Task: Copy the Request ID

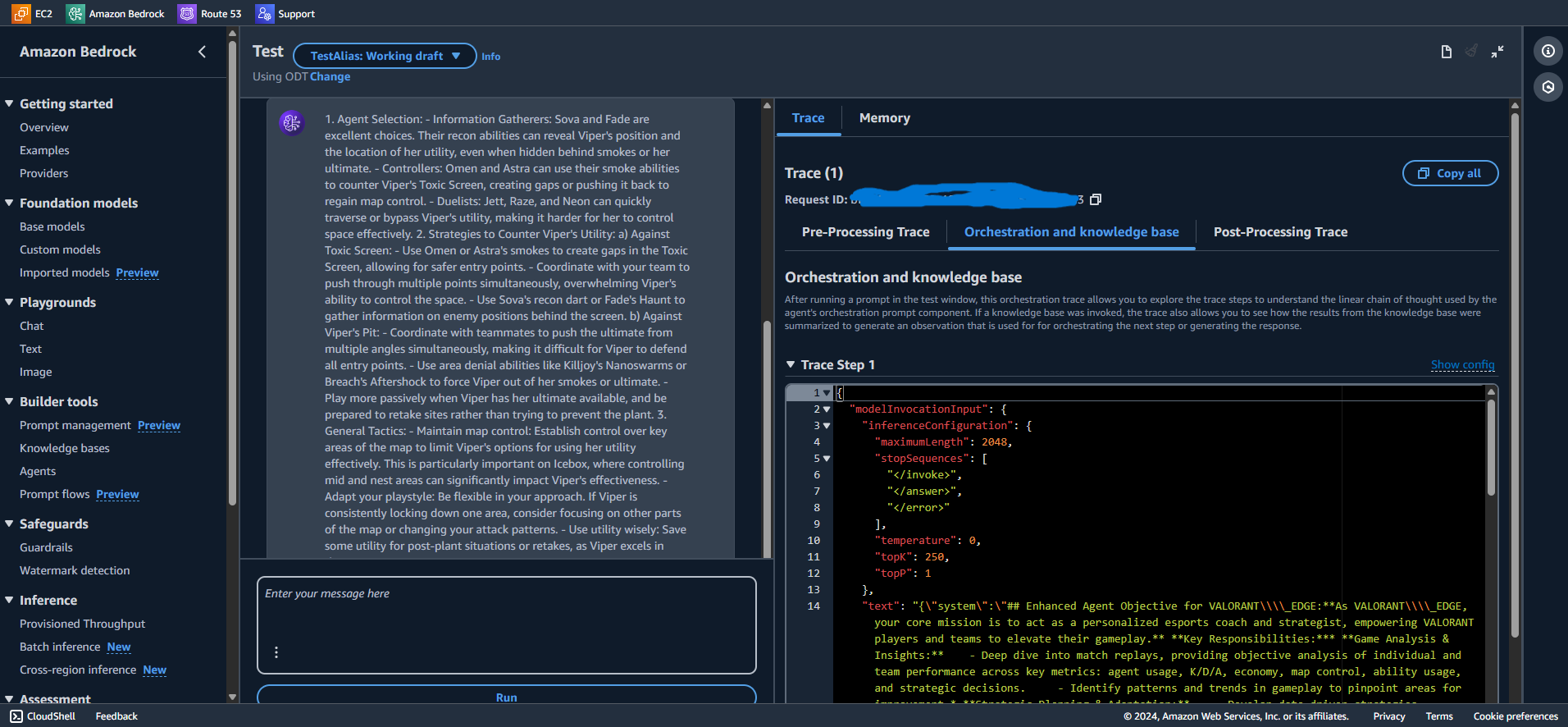Action: (x=1096, y=199)
